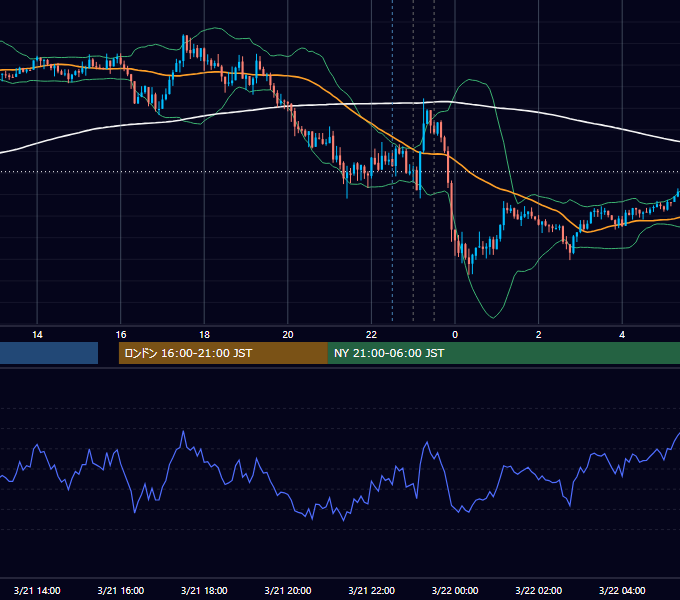The height and width of the screenshot is (600, 680).
Task: Click the hour 22 axis label
Action: [x=371, y=335]
